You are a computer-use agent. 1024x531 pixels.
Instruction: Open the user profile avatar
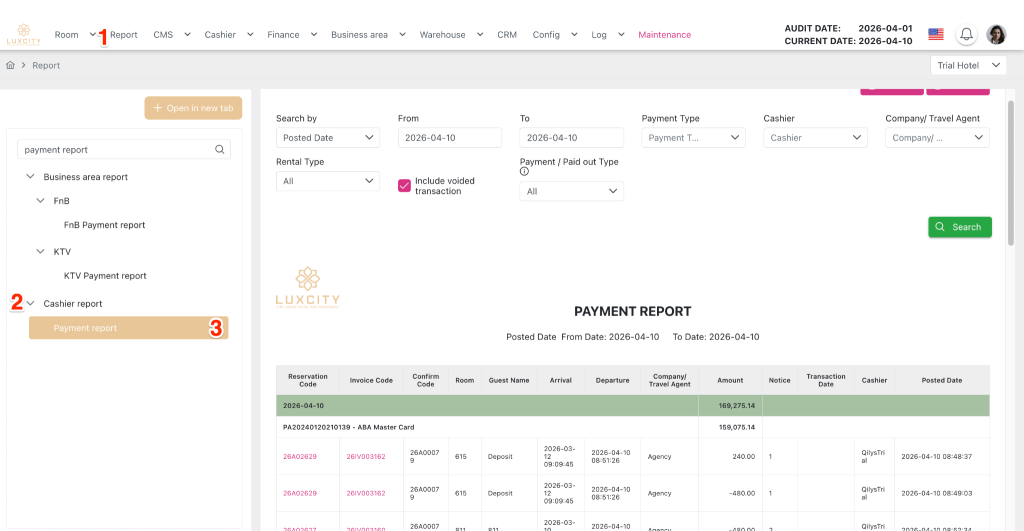tap(996, 35)
